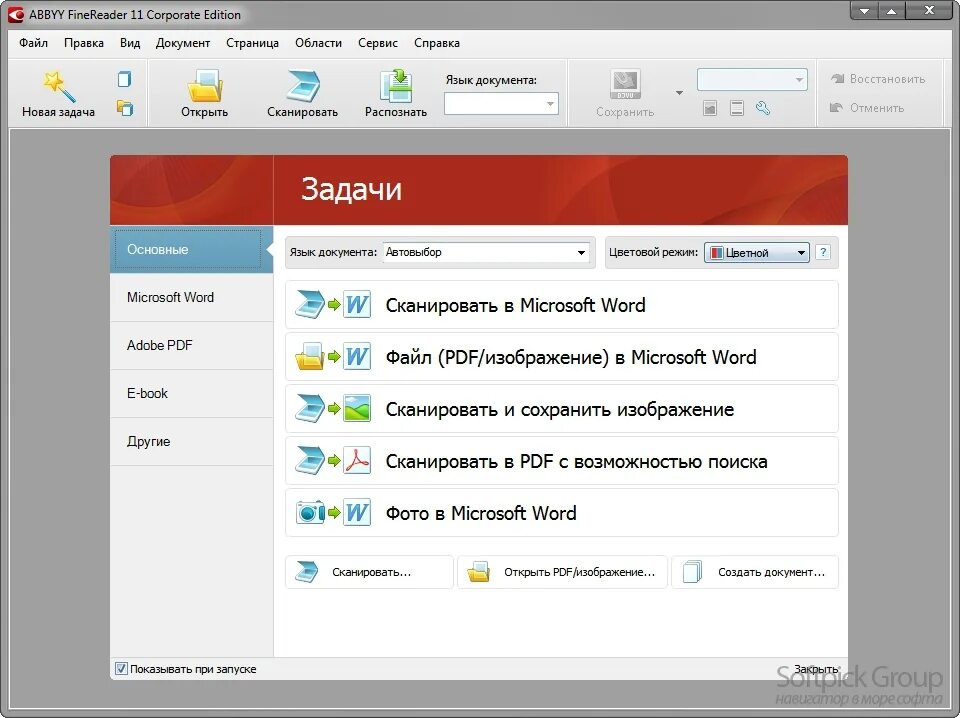The width and height of the screenshot is (960, 718).
Task: Click the Новая задача wand icon
Action: (59, 86)
